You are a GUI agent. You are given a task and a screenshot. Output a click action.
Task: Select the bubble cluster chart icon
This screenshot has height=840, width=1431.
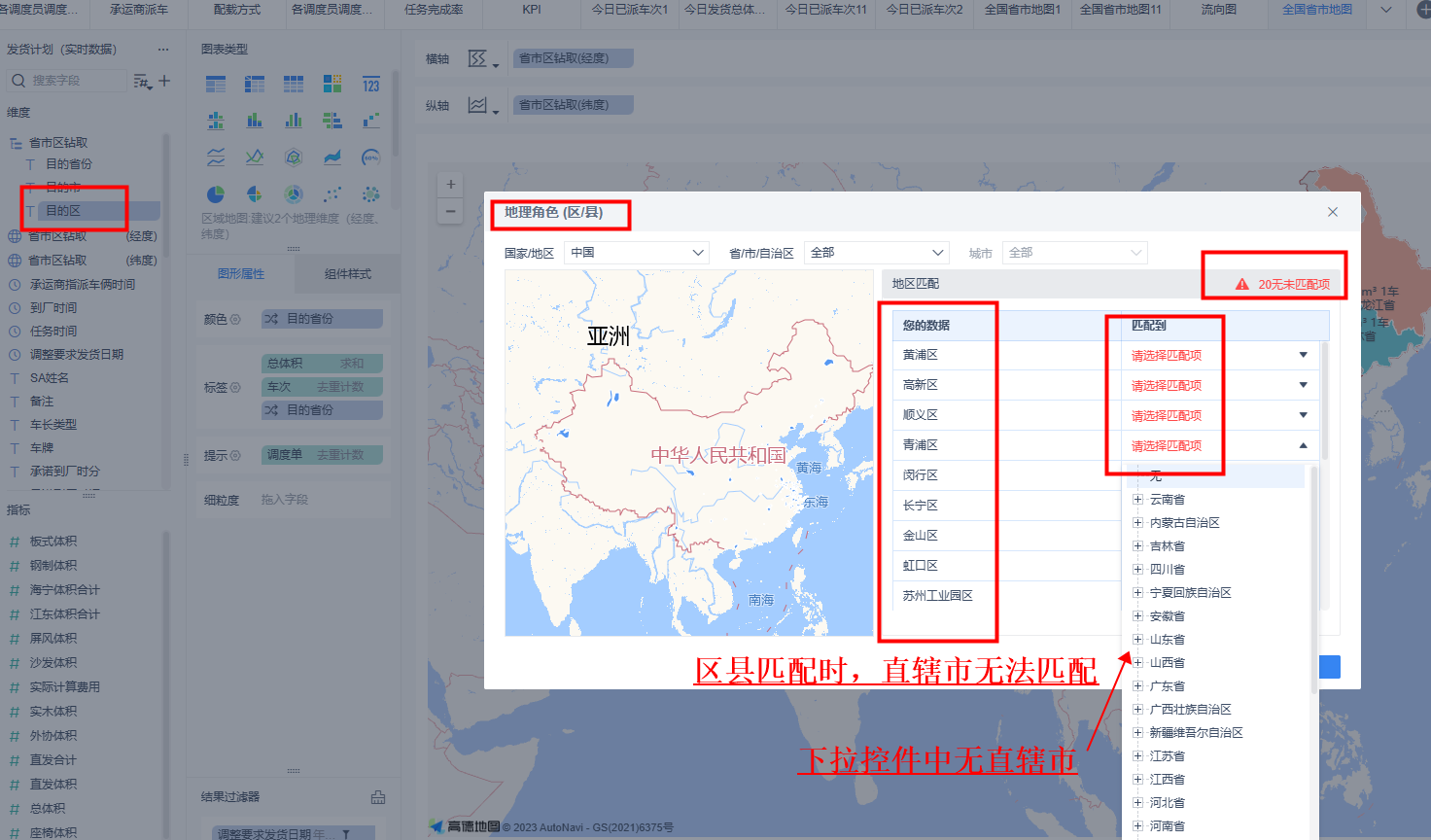point(371,194)
